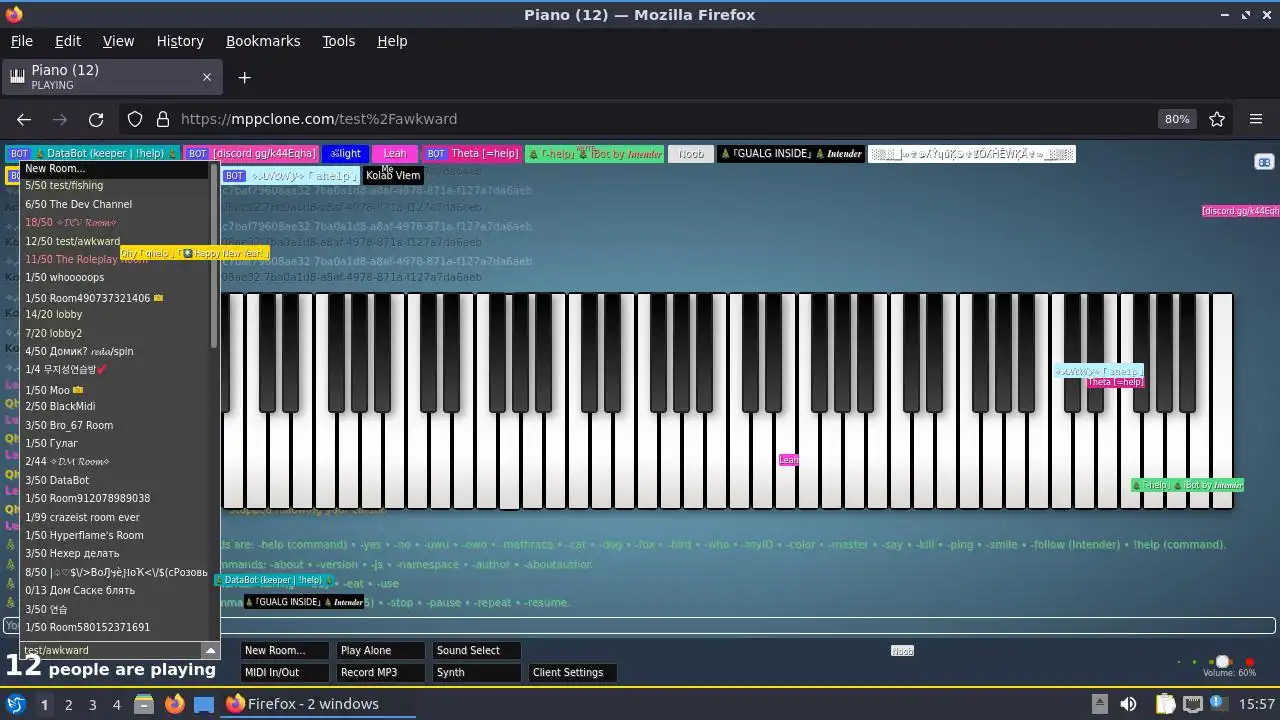
Task: Open the tracking protection shield panel
Action: [135, 119]
